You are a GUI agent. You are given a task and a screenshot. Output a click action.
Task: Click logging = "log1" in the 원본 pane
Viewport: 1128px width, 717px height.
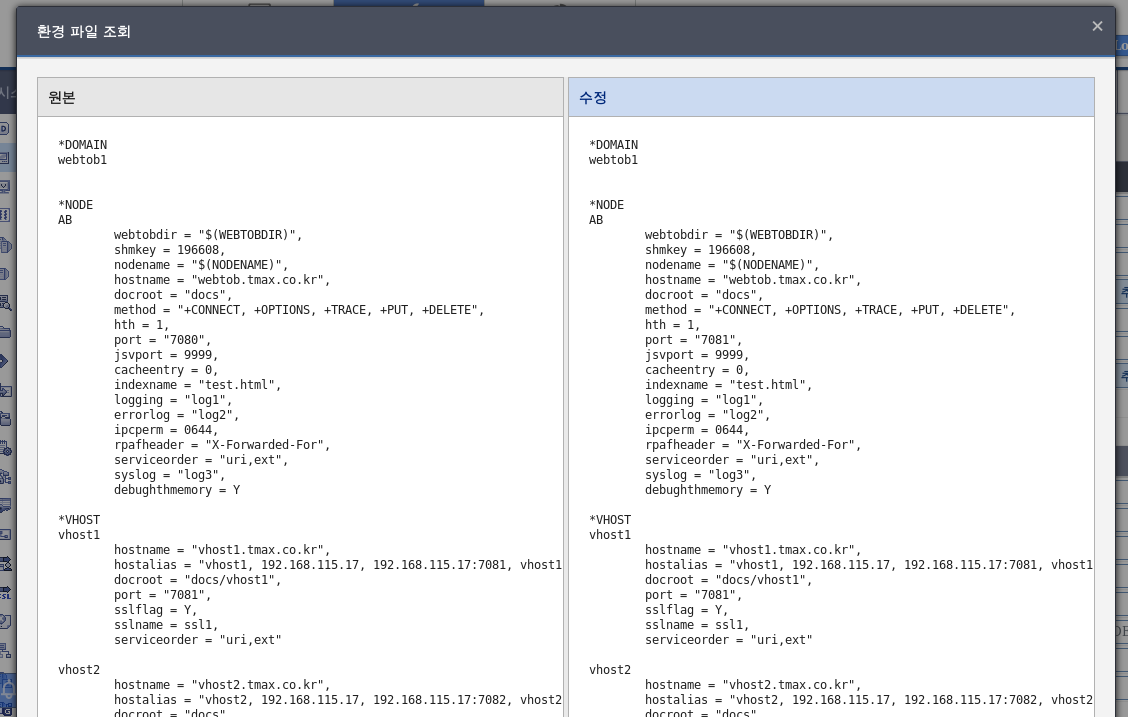[x=173, y=400]
